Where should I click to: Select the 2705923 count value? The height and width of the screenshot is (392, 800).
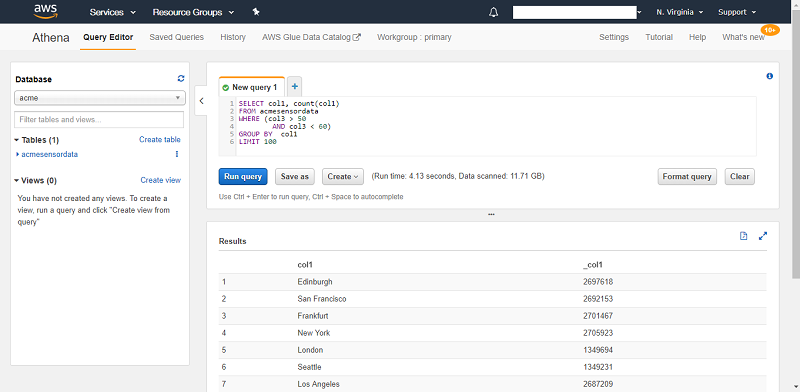598,333
